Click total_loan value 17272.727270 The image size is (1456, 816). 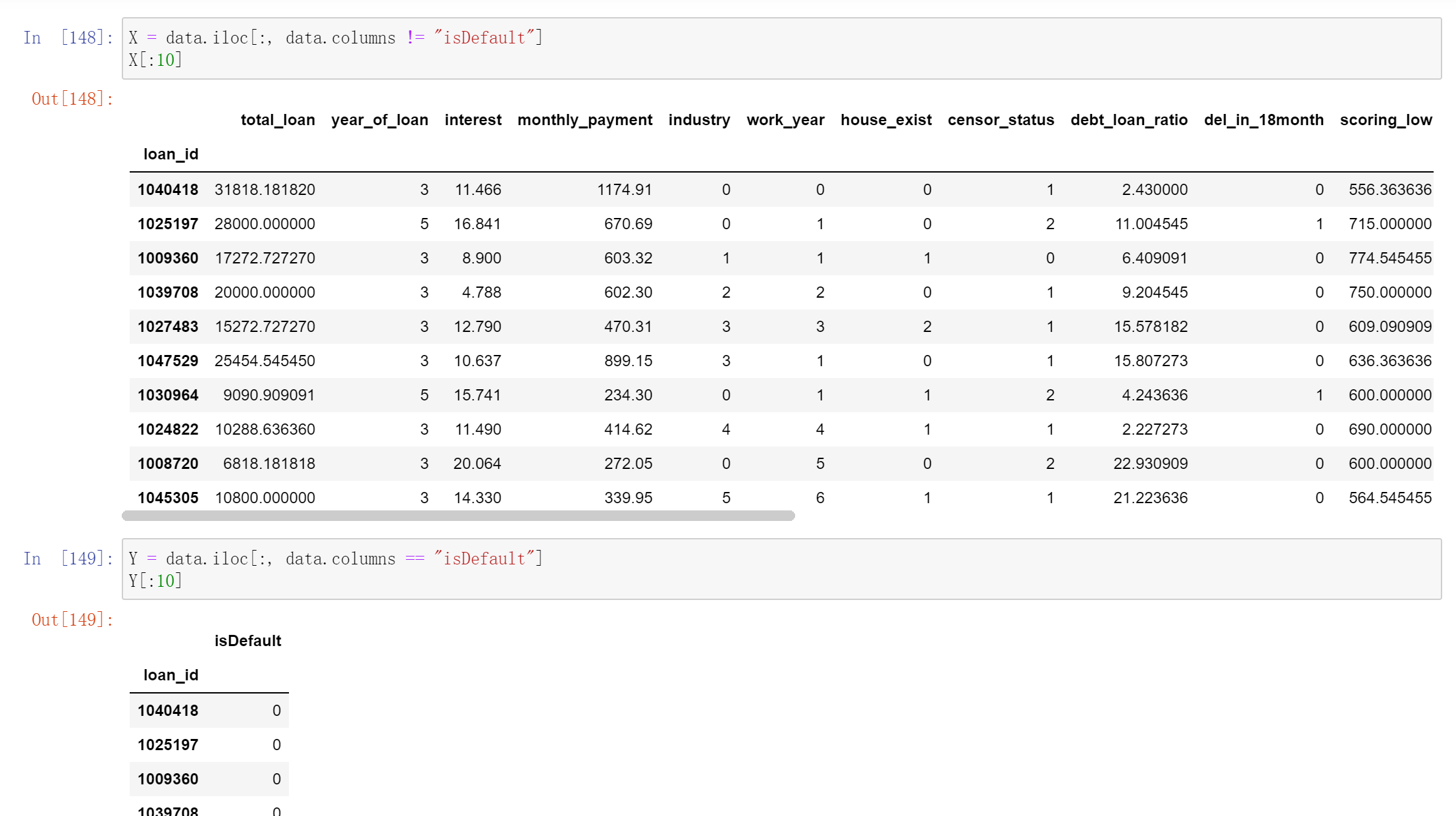[x=265, y=258]
